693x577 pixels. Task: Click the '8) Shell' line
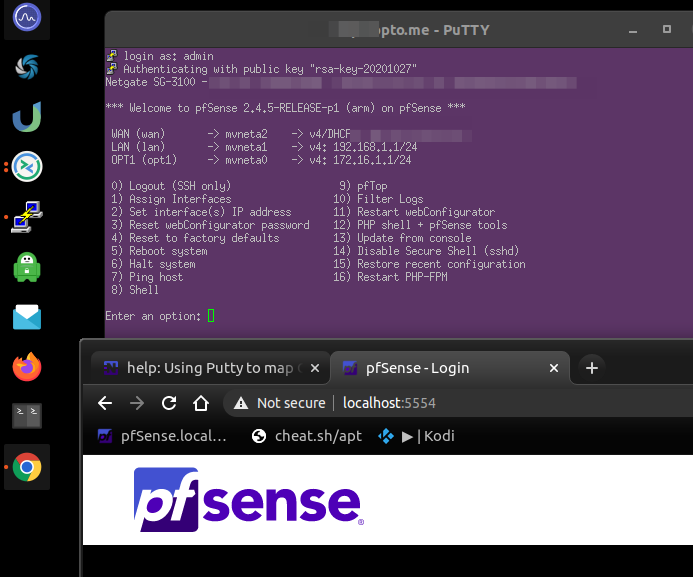pyautogui.click(x=135, y=290)
